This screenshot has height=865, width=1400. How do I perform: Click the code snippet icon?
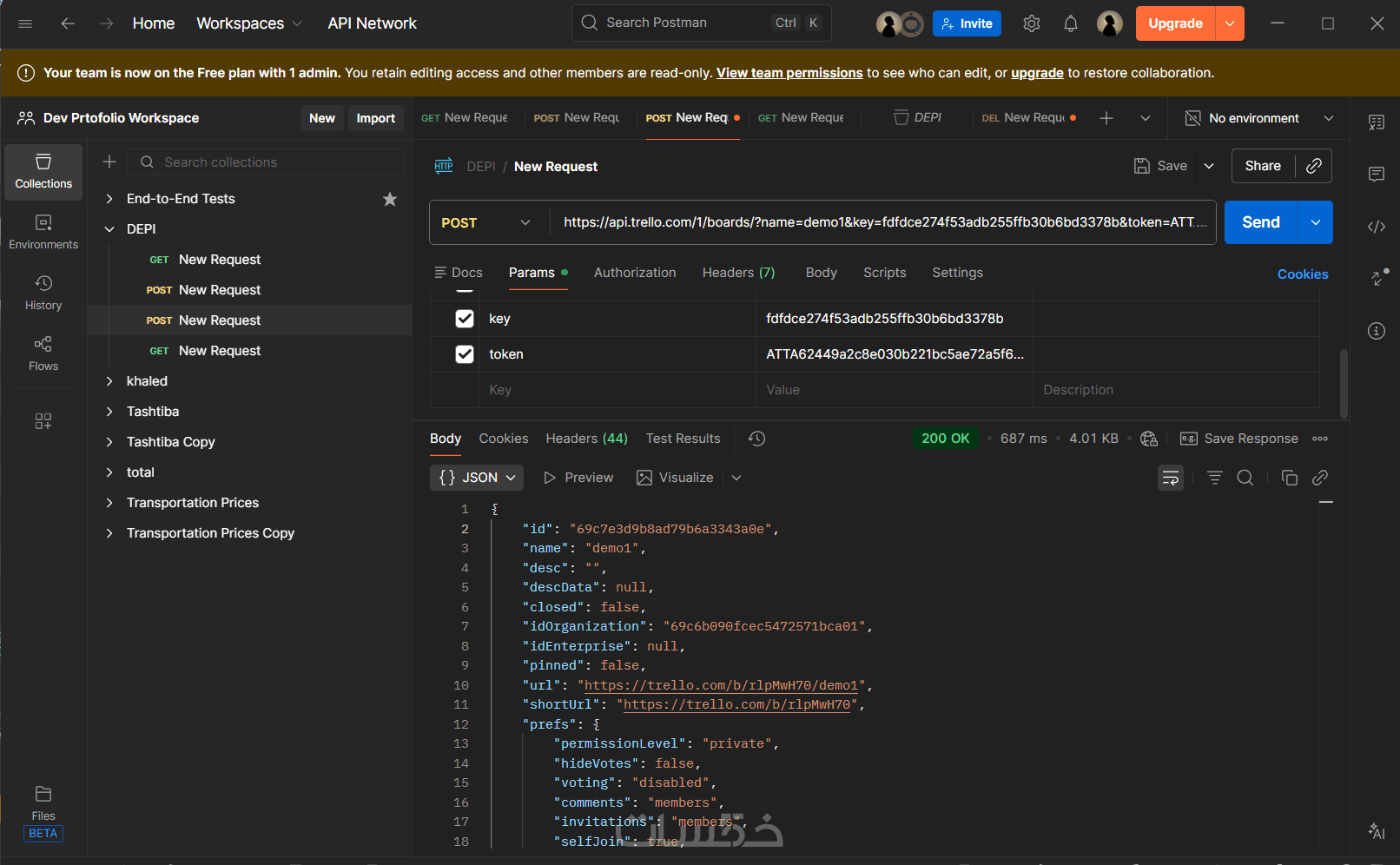(1376, 227)
